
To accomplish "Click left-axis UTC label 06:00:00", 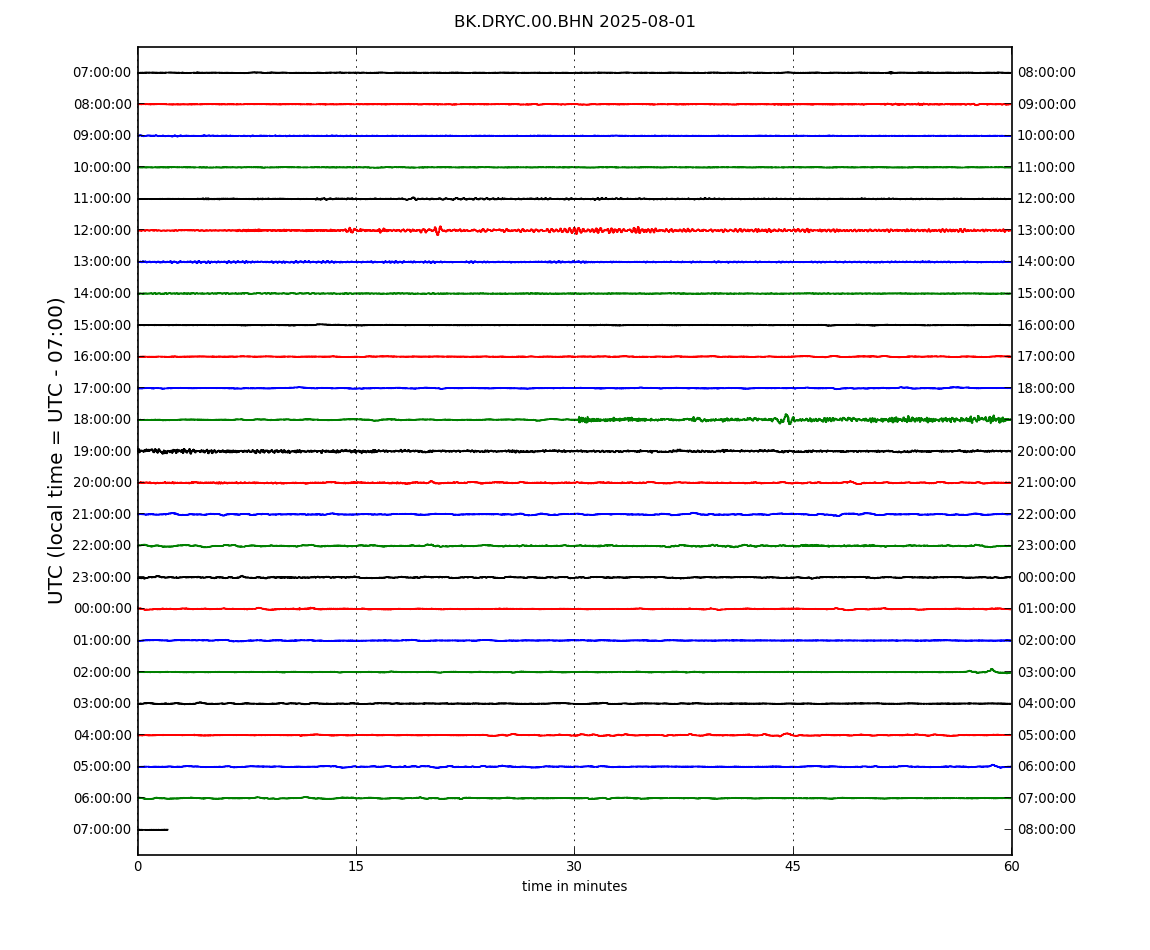I will pyautogui.click(x=102, y=798).
